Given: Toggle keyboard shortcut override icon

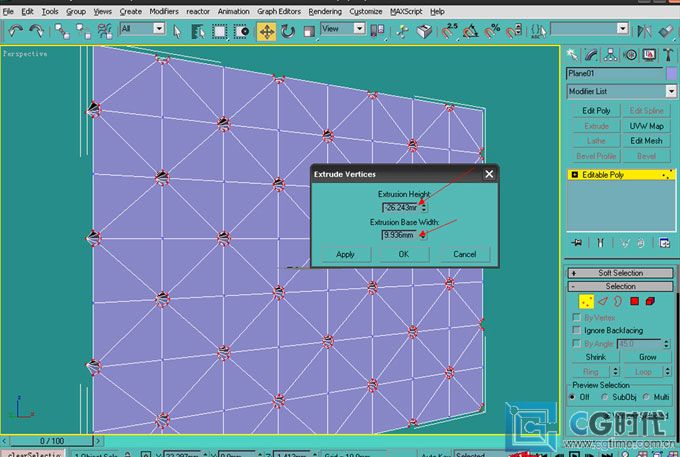Looking at the screenshot, I should (424, 31).
